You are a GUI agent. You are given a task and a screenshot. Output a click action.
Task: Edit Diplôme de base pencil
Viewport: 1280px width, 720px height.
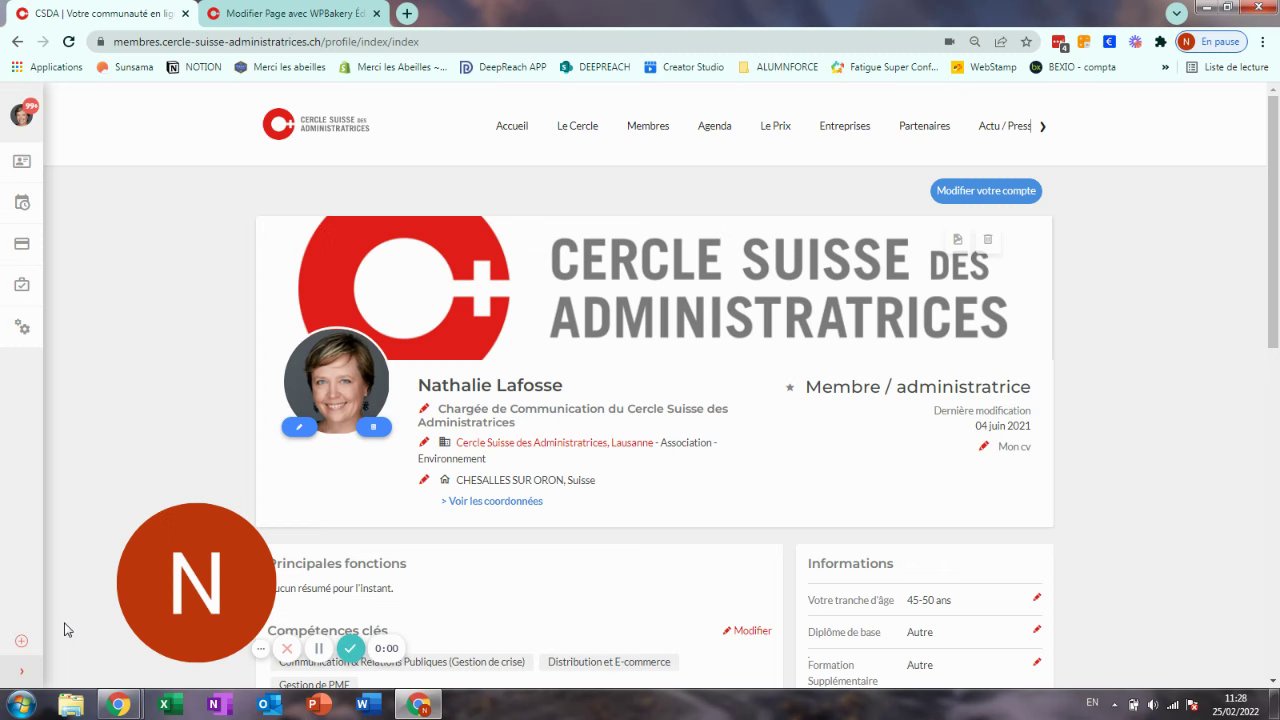[1037, 629]
